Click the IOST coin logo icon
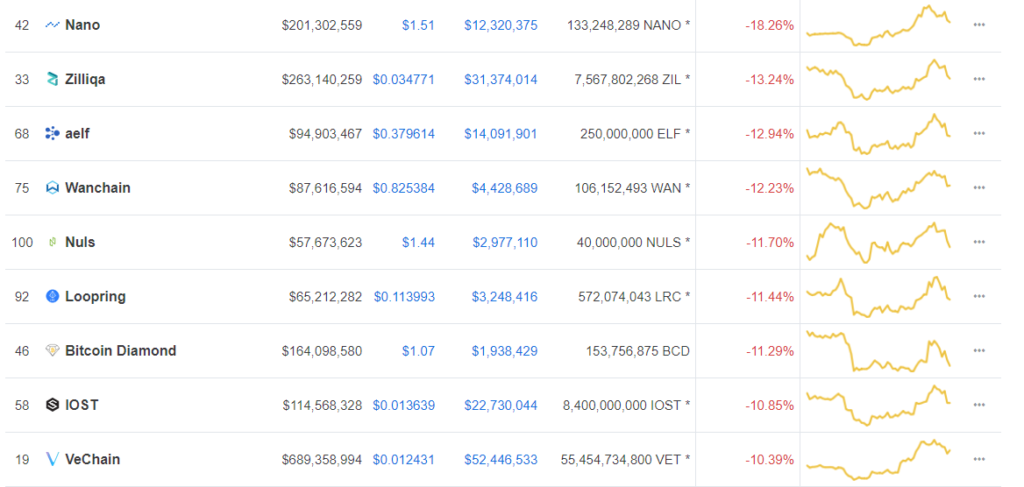 [53, 405]
